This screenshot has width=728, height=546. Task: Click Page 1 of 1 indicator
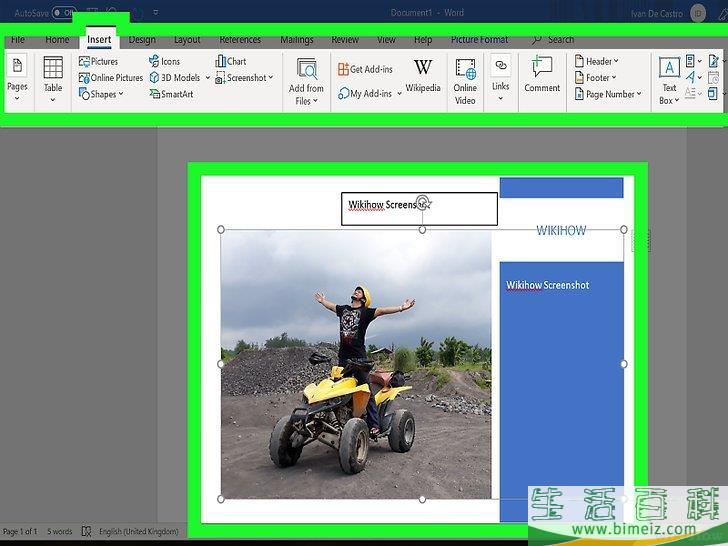pos(20,531)
